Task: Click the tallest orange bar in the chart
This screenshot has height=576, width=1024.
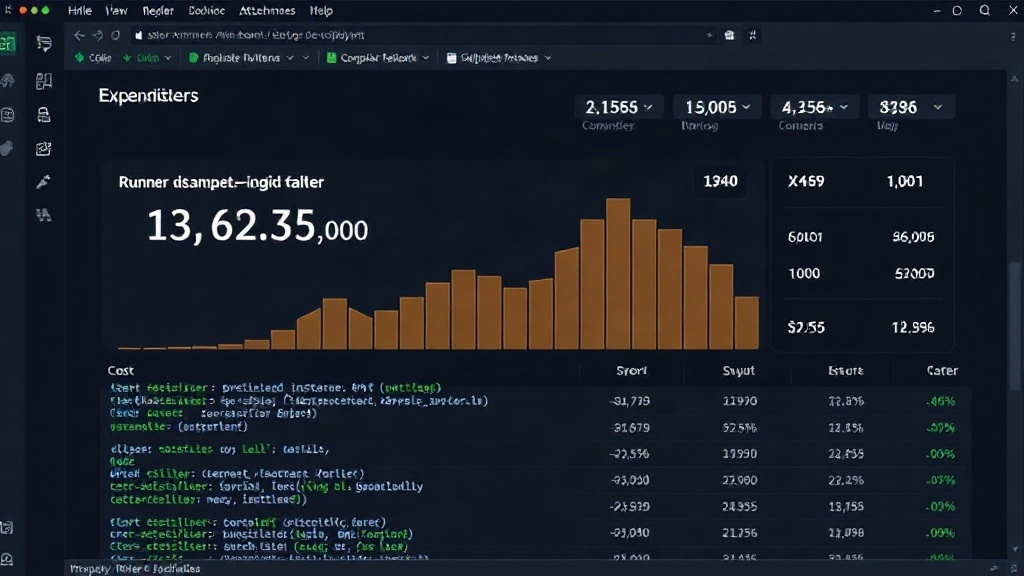Action: pos(618,274)
